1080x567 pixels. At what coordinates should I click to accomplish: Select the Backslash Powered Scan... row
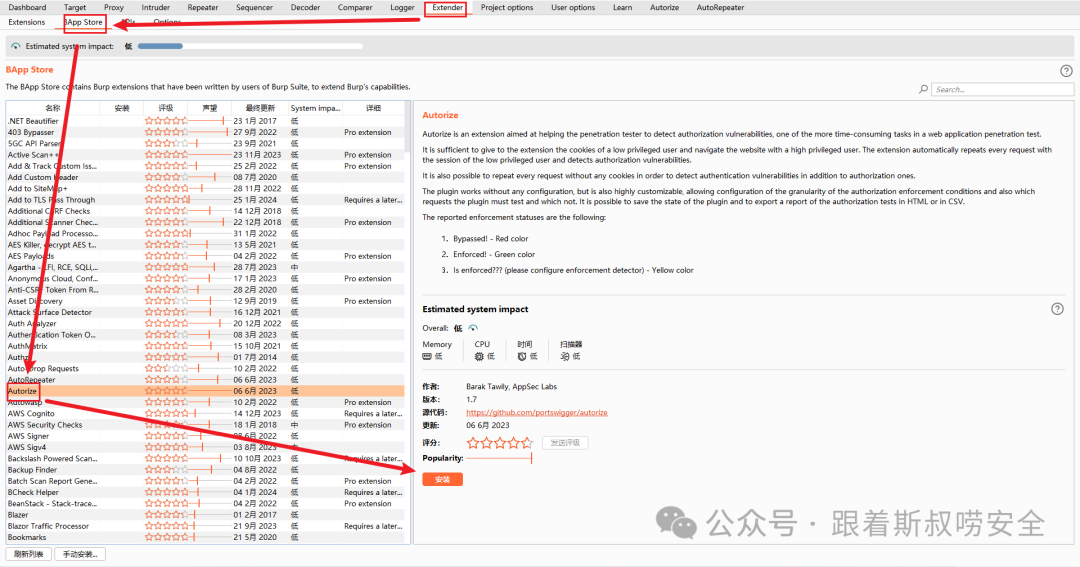point(205,458)
